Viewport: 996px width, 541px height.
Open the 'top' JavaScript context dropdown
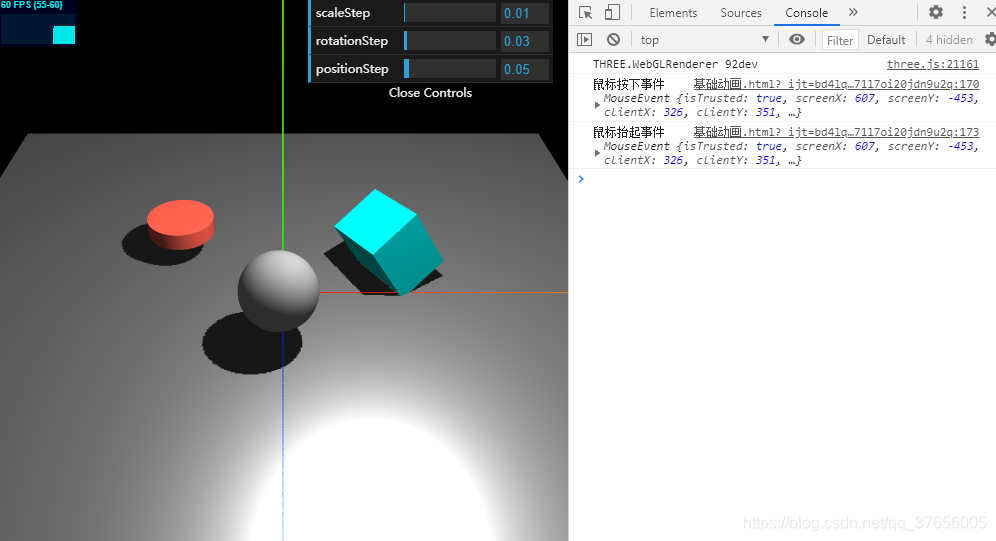704,39
